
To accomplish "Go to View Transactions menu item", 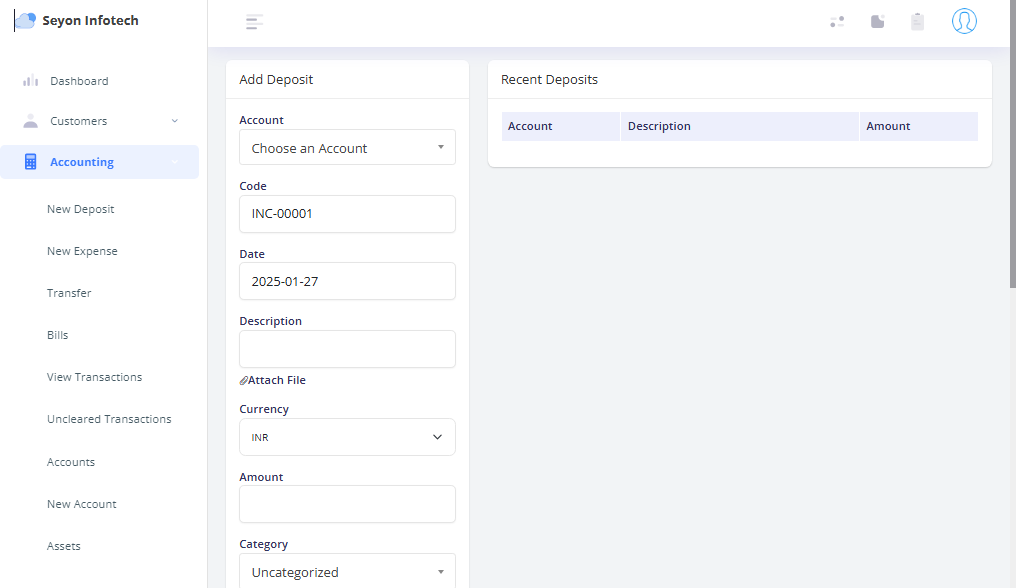I will 94,377.
